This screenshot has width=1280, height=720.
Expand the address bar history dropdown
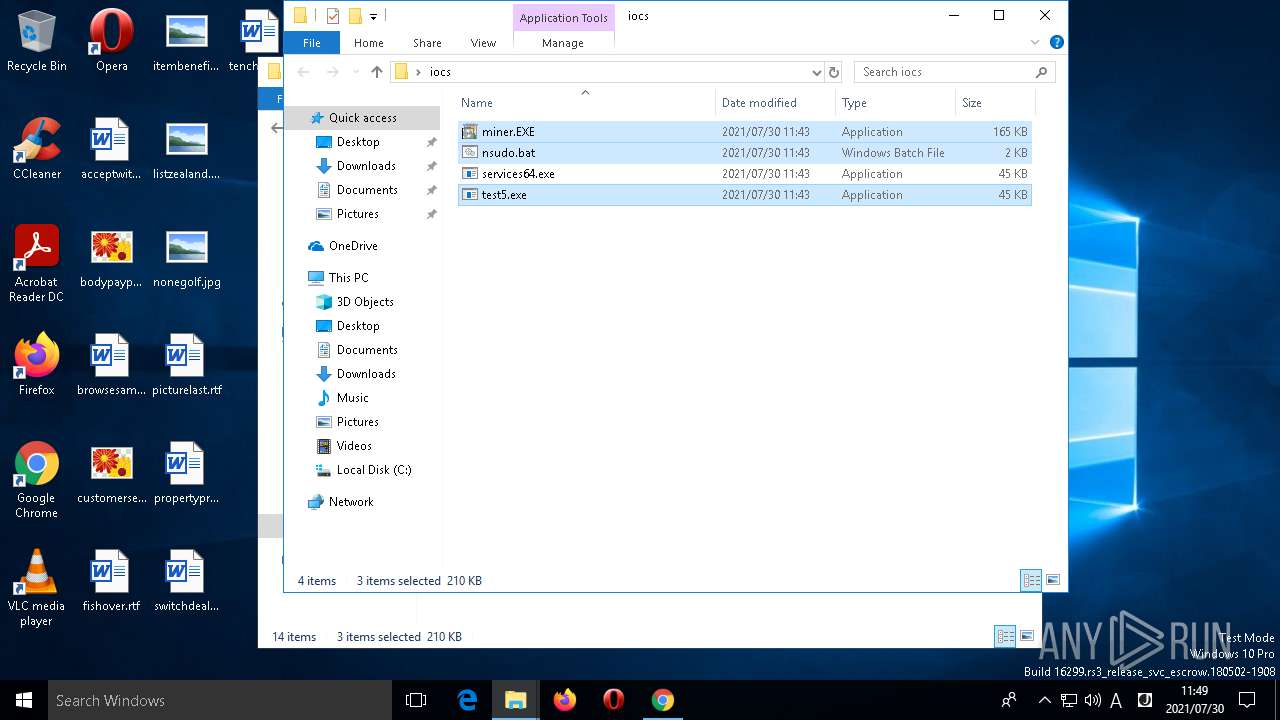(x=816, y=72)
